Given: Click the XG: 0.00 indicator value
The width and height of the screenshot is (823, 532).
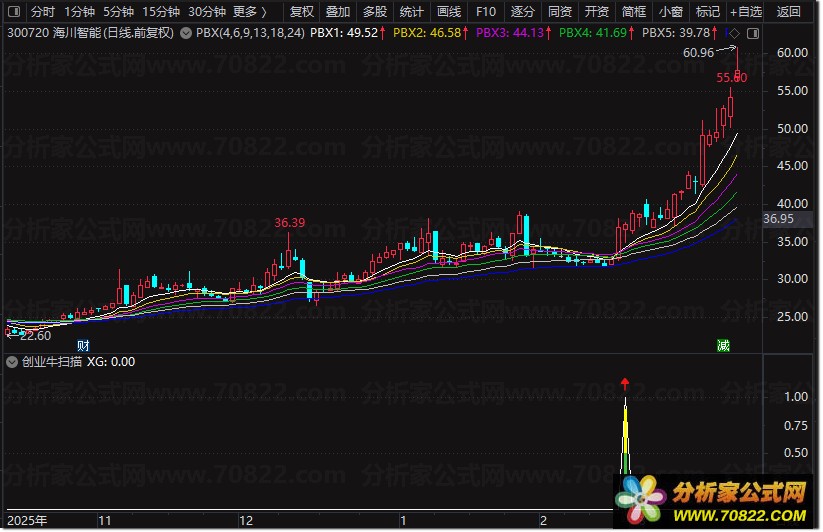Looking at the screenshot, I should tap(111, 362).
